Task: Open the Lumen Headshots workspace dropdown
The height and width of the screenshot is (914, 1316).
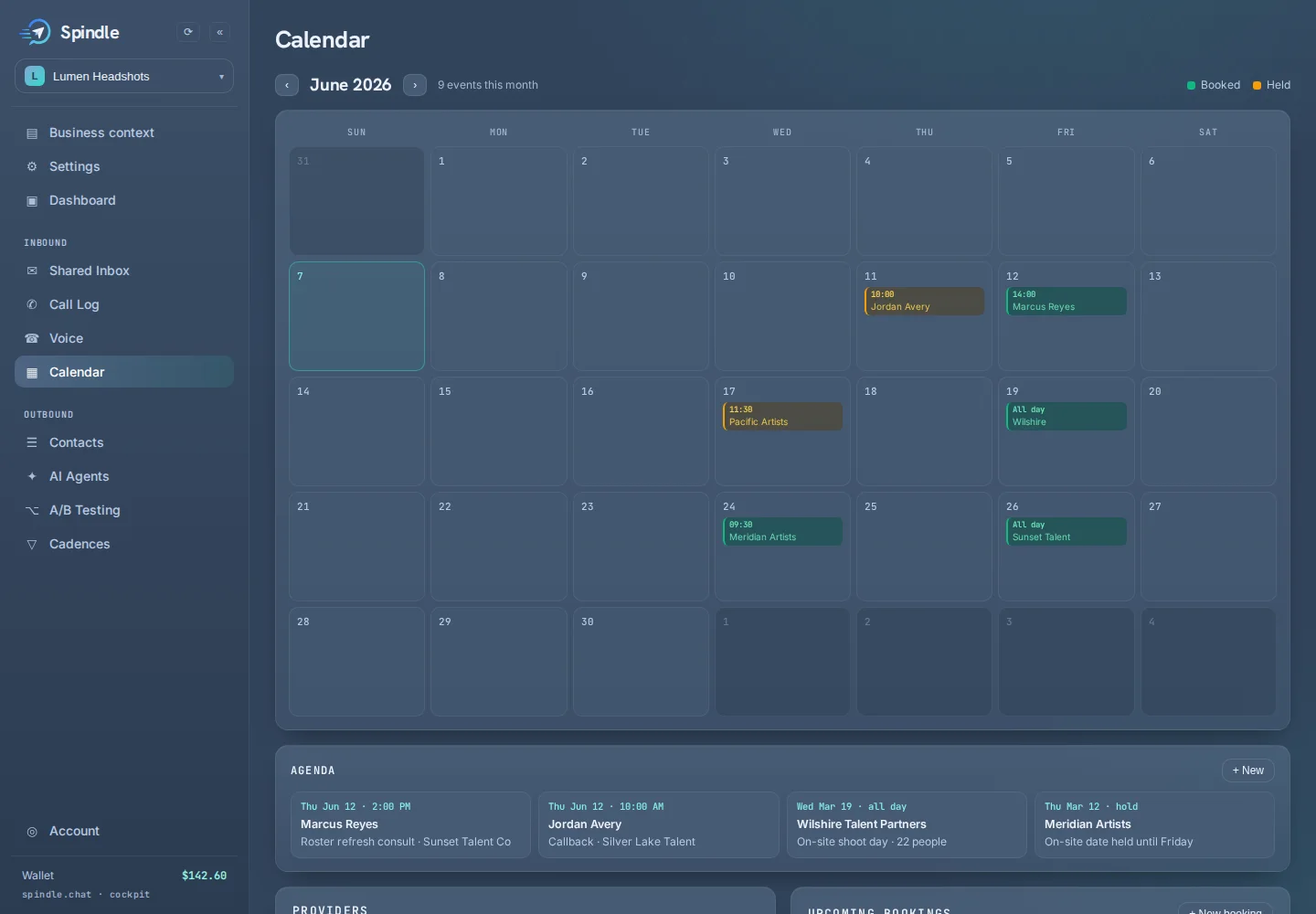Action: tap(124, 76)
